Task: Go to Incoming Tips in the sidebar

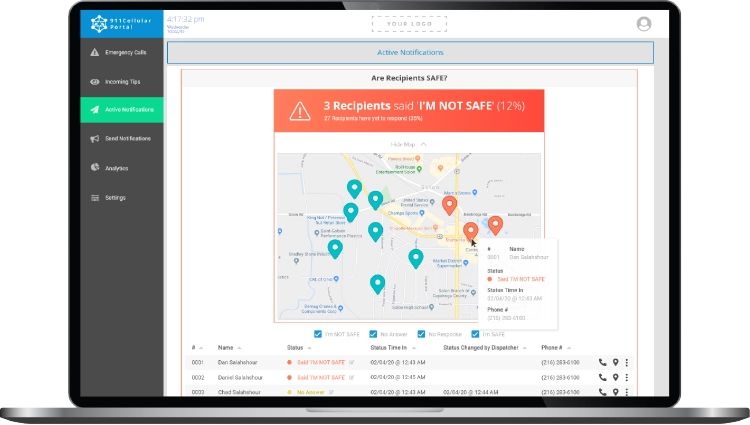Action: (x=121, y=82)
